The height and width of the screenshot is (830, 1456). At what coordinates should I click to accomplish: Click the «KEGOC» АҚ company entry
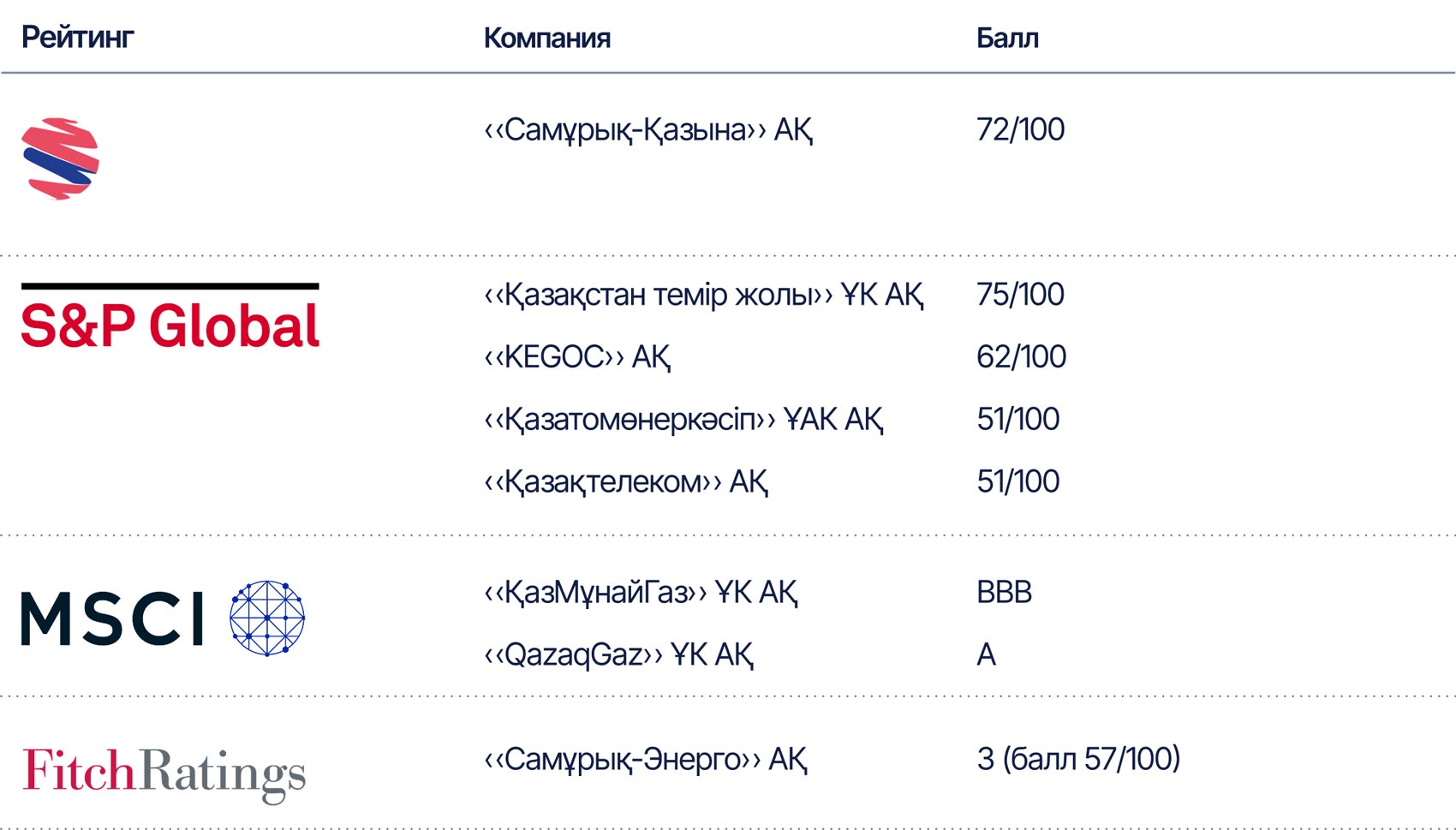[577, 357]
